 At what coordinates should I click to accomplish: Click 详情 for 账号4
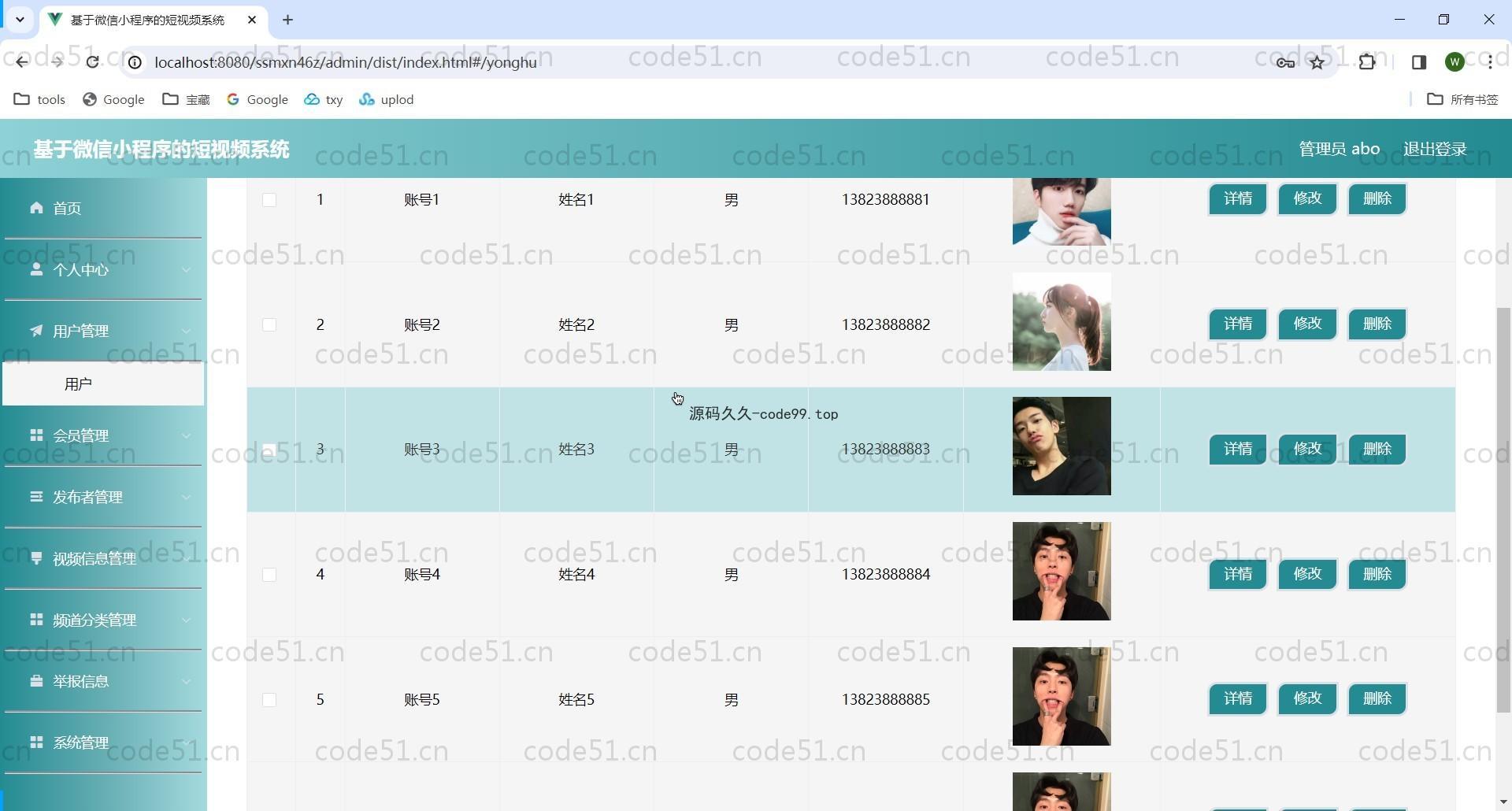click(x=1238, y=574)
